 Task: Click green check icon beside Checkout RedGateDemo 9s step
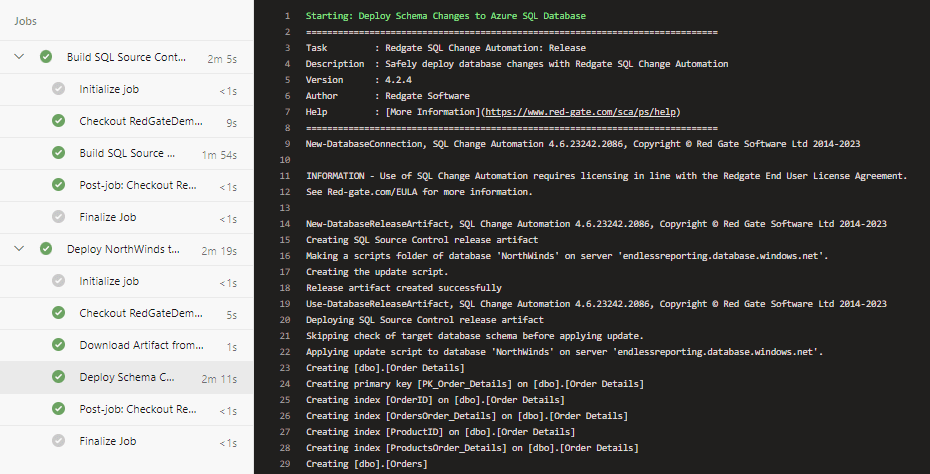click(59, 121)
